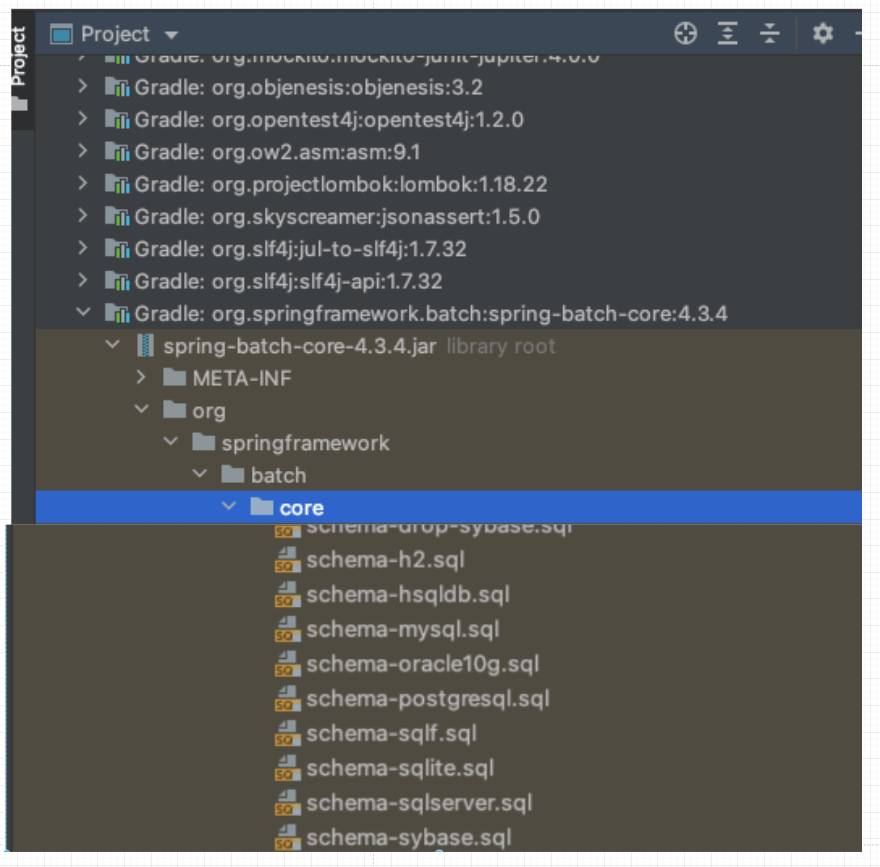Select the 'springframework' folder label
This screenshot has height=867, width=880.
click(305, 443)
